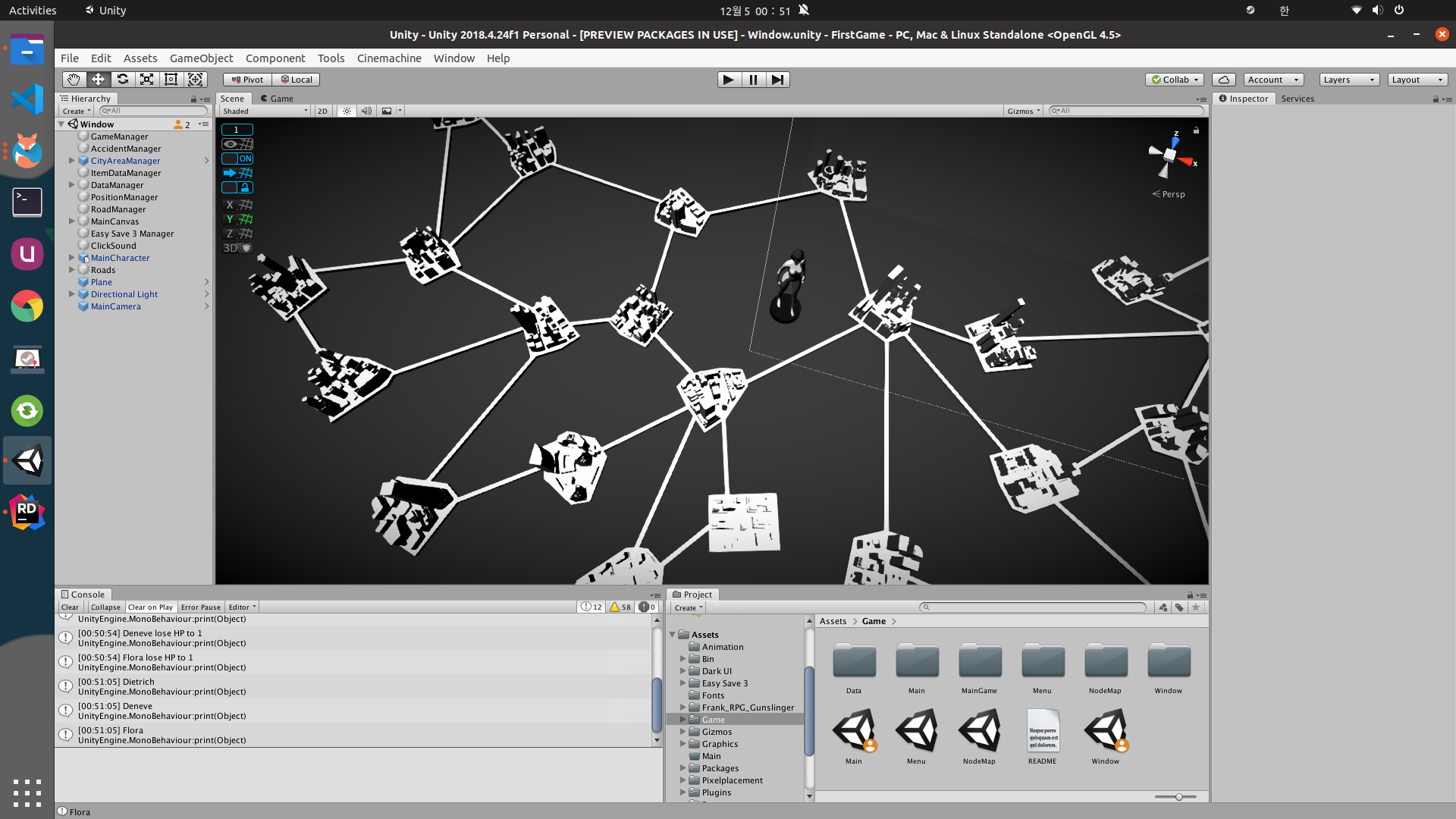Select the combined Transform tool
The image size is (1456, 819).
pyautogui.click(x=195, y=80)
